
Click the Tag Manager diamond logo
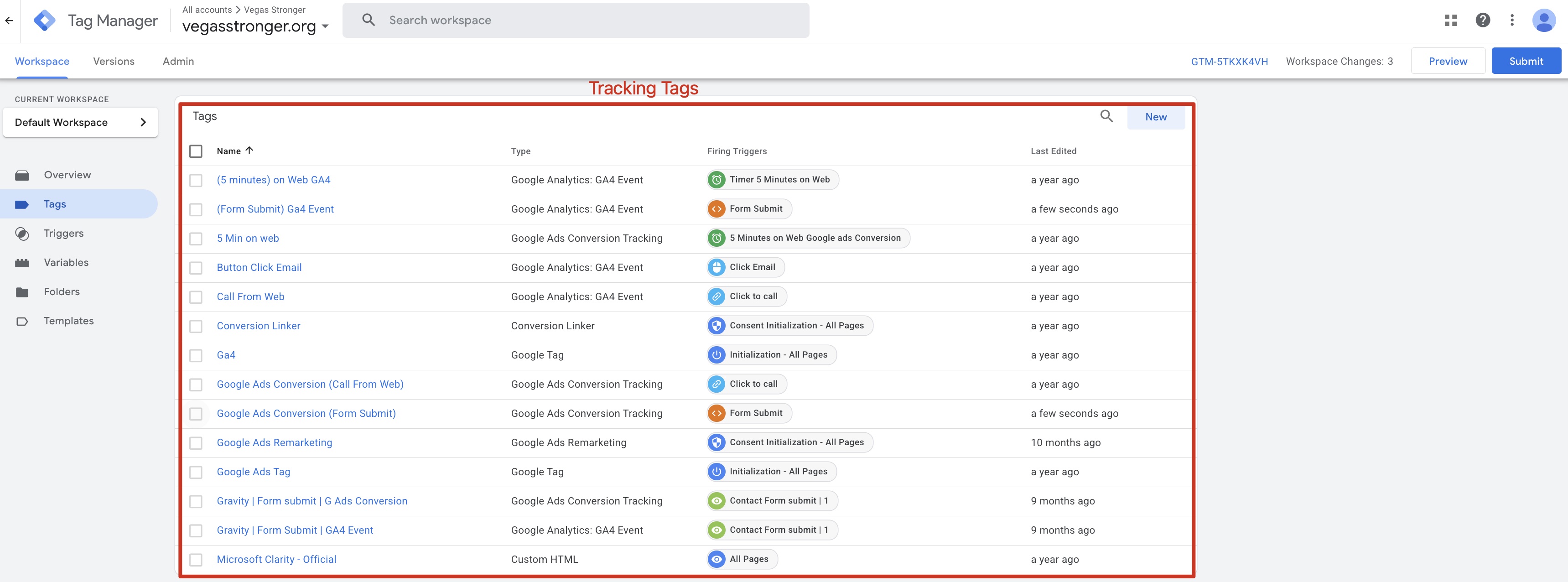point(44,21)
